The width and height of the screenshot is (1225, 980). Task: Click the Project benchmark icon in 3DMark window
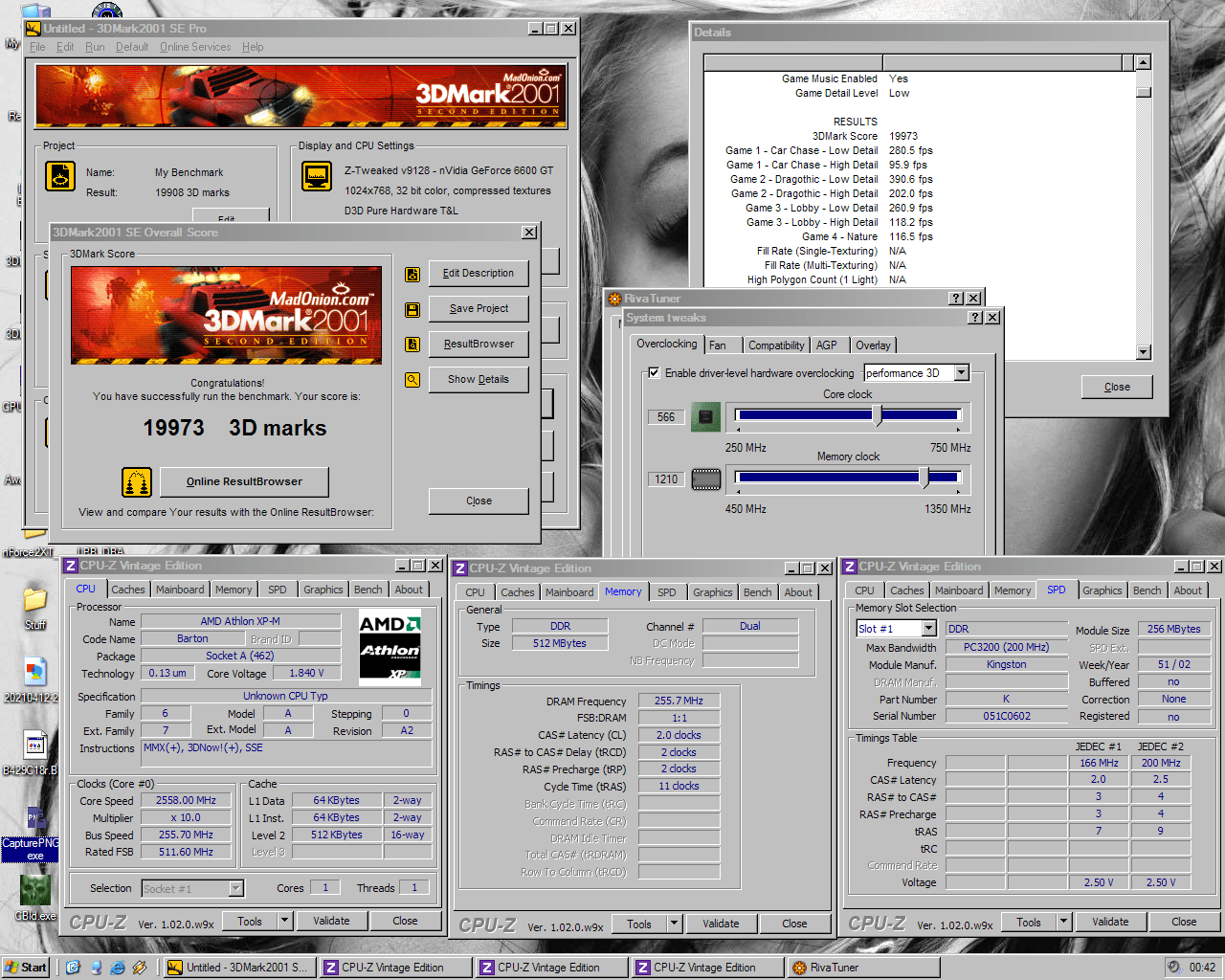(x=60, y=176)
